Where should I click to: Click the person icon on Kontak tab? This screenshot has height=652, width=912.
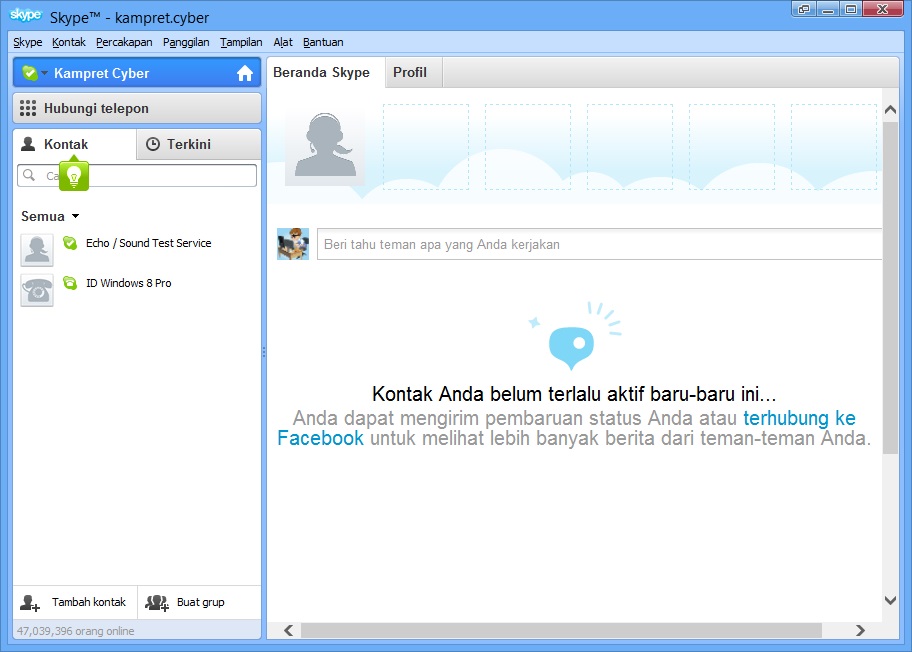pyautogui.click(x=28, y=144)
